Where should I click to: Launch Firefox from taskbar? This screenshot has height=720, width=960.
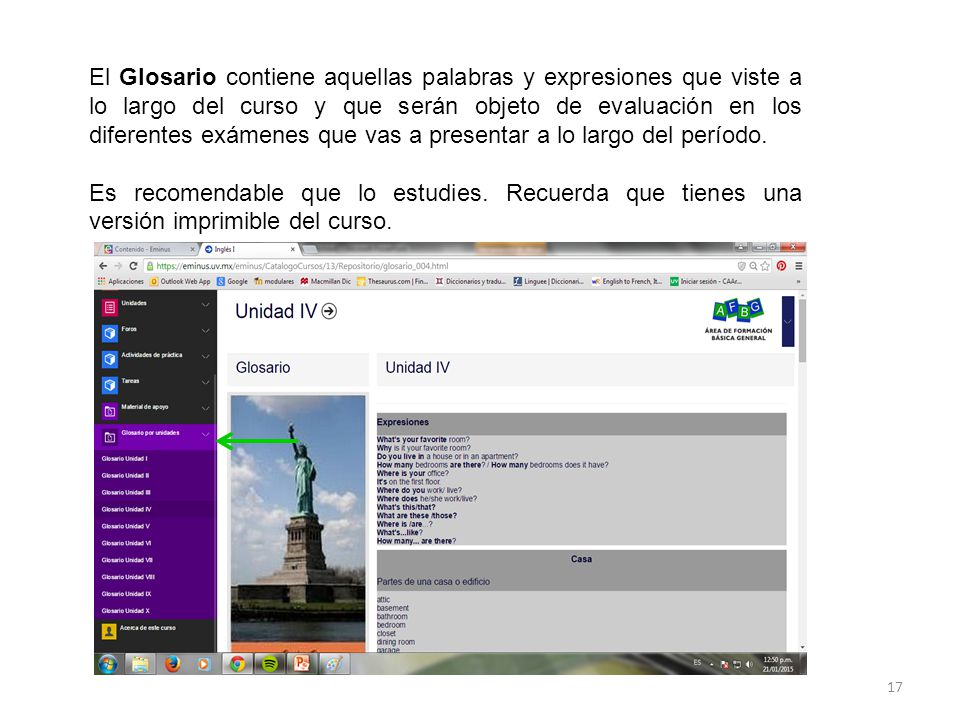point(173,664)
